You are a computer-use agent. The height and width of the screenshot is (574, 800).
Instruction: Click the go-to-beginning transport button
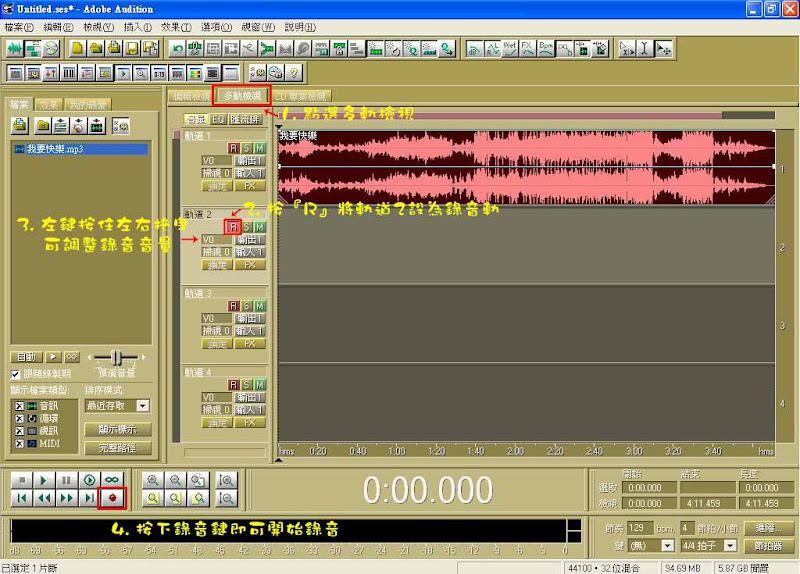20,497
